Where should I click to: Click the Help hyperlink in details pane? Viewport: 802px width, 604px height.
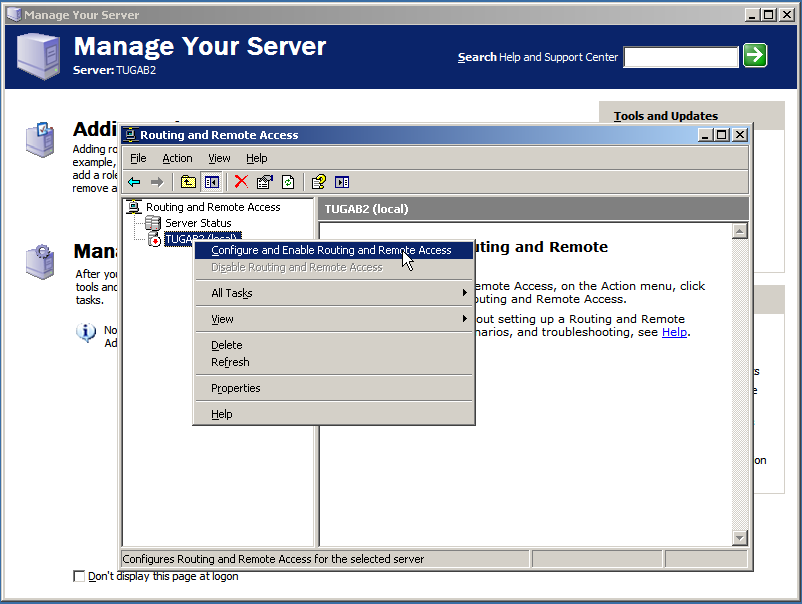674,332
